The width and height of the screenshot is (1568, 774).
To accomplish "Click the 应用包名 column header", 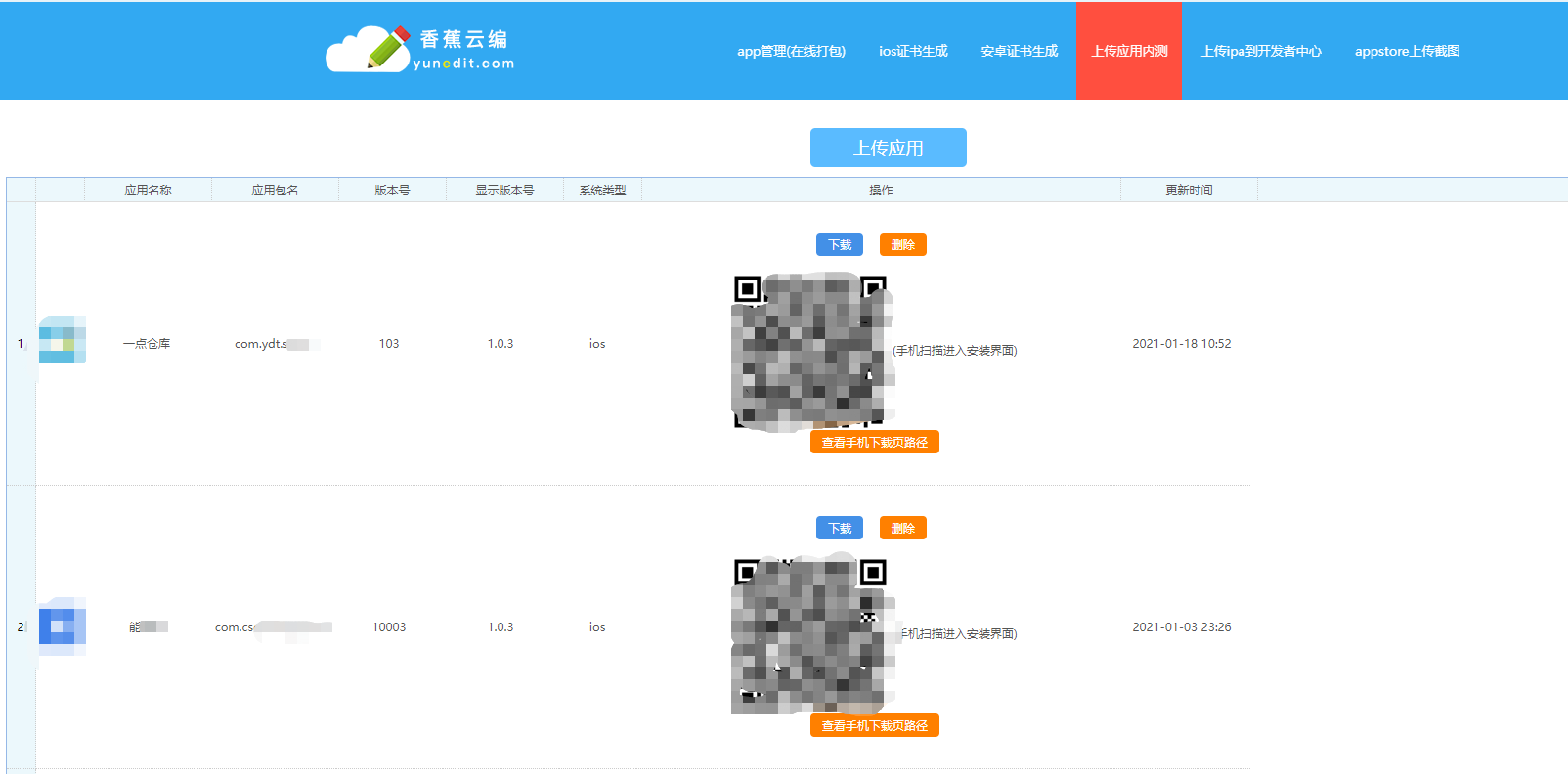I will click(x=275, y=190).
